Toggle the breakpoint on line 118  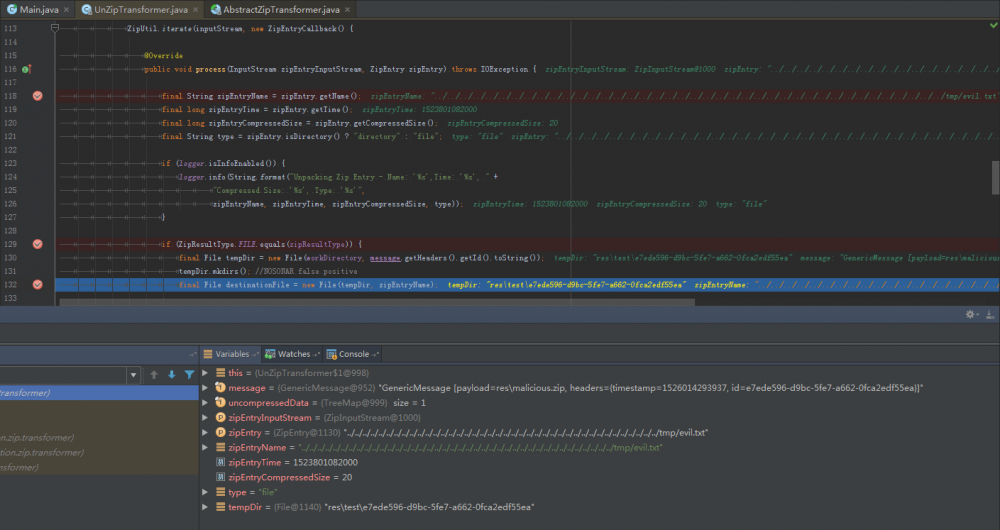38,96
